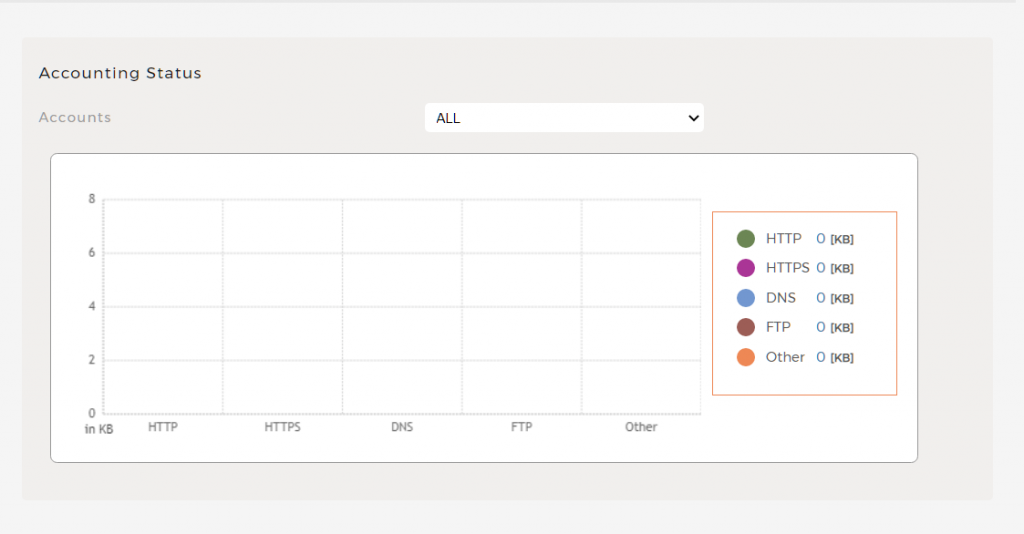Click the HTTPS x-axis label on chart
The width and height of the screenshot is (1024, 534).
(282, 427)
